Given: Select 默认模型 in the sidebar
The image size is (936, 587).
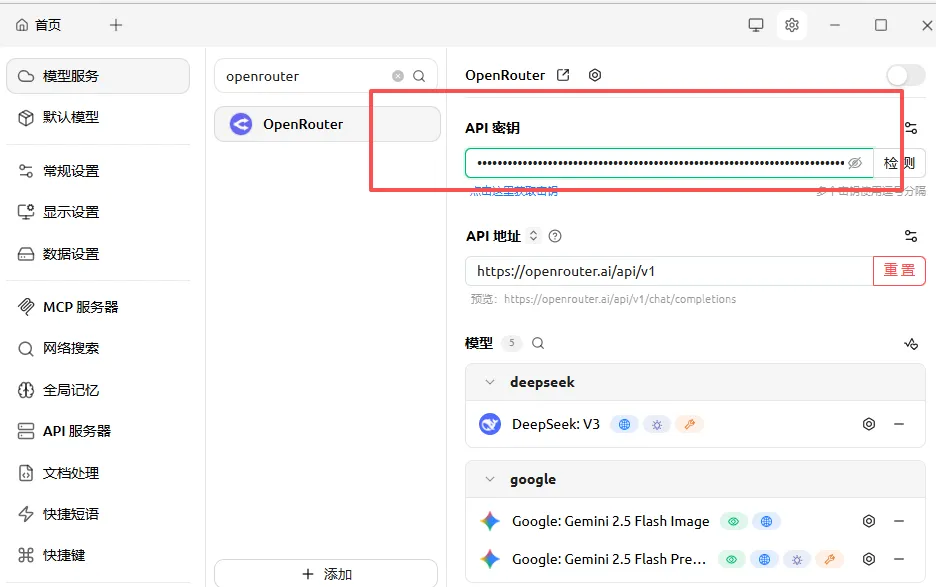Looking at the screenshot, I should click(x=98, y=117).
